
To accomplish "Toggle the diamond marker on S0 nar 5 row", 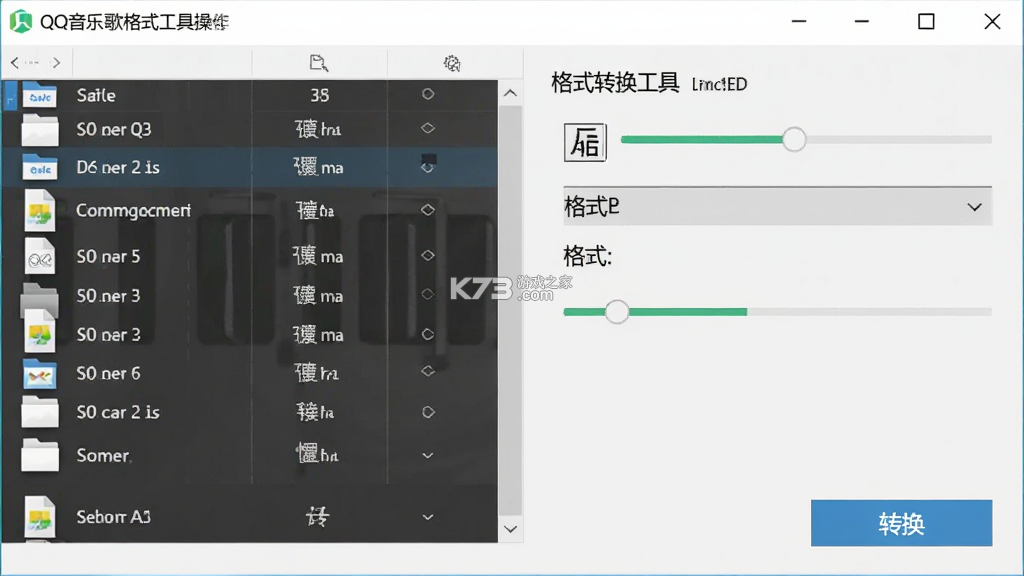I will [x=428, y=255].
